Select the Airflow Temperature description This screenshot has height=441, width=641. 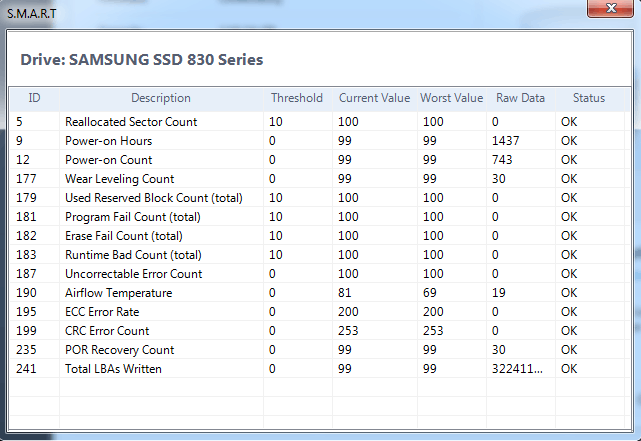tap(119, 293)
